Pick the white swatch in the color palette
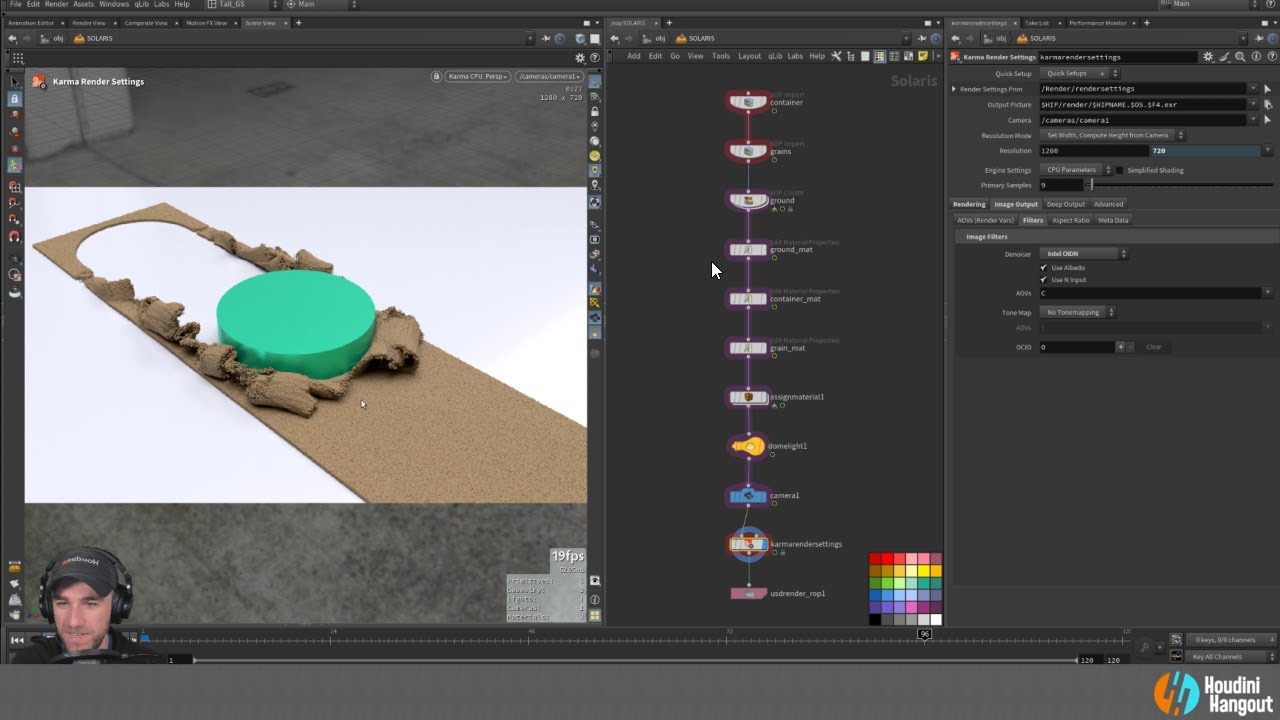 tap(935, 619)
